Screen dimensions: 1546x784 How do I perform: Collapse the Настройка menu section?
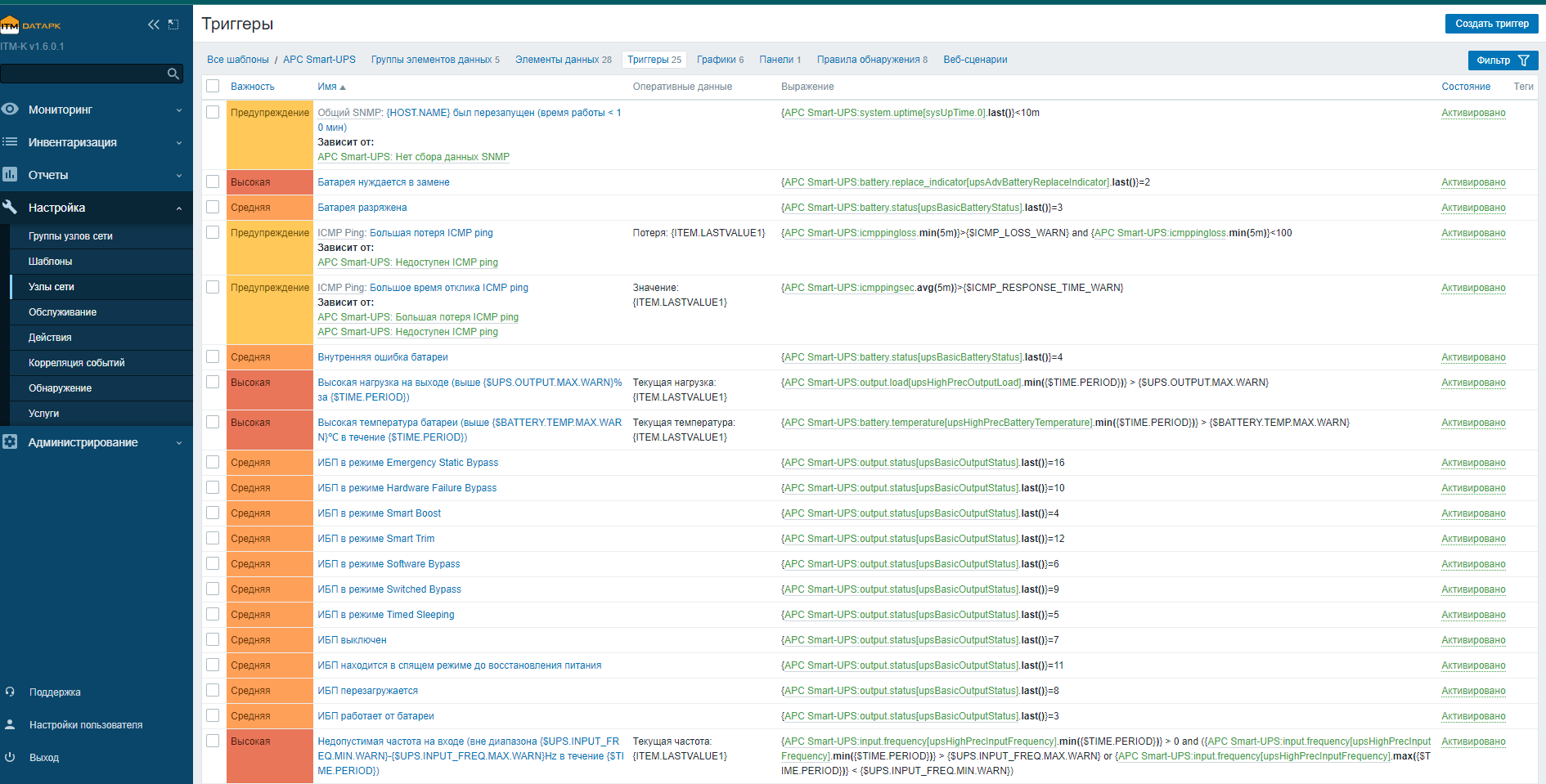(x=178, y=208)
